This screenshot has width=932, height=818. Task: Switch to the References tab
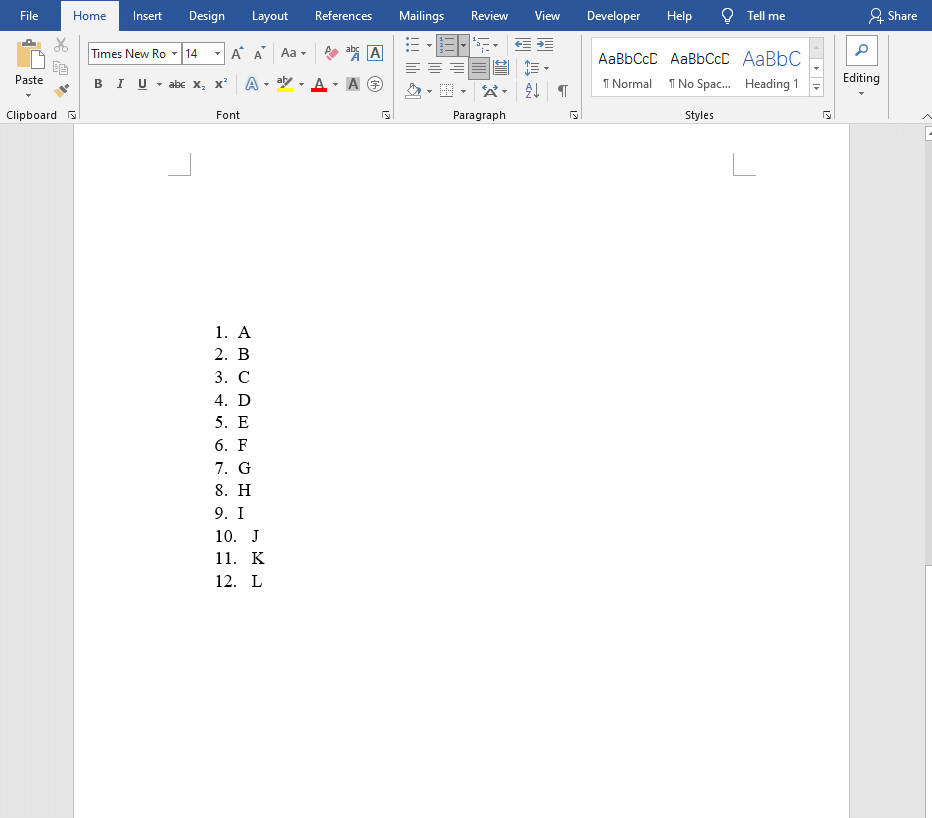pyautogui.click(x=343, y=16)
